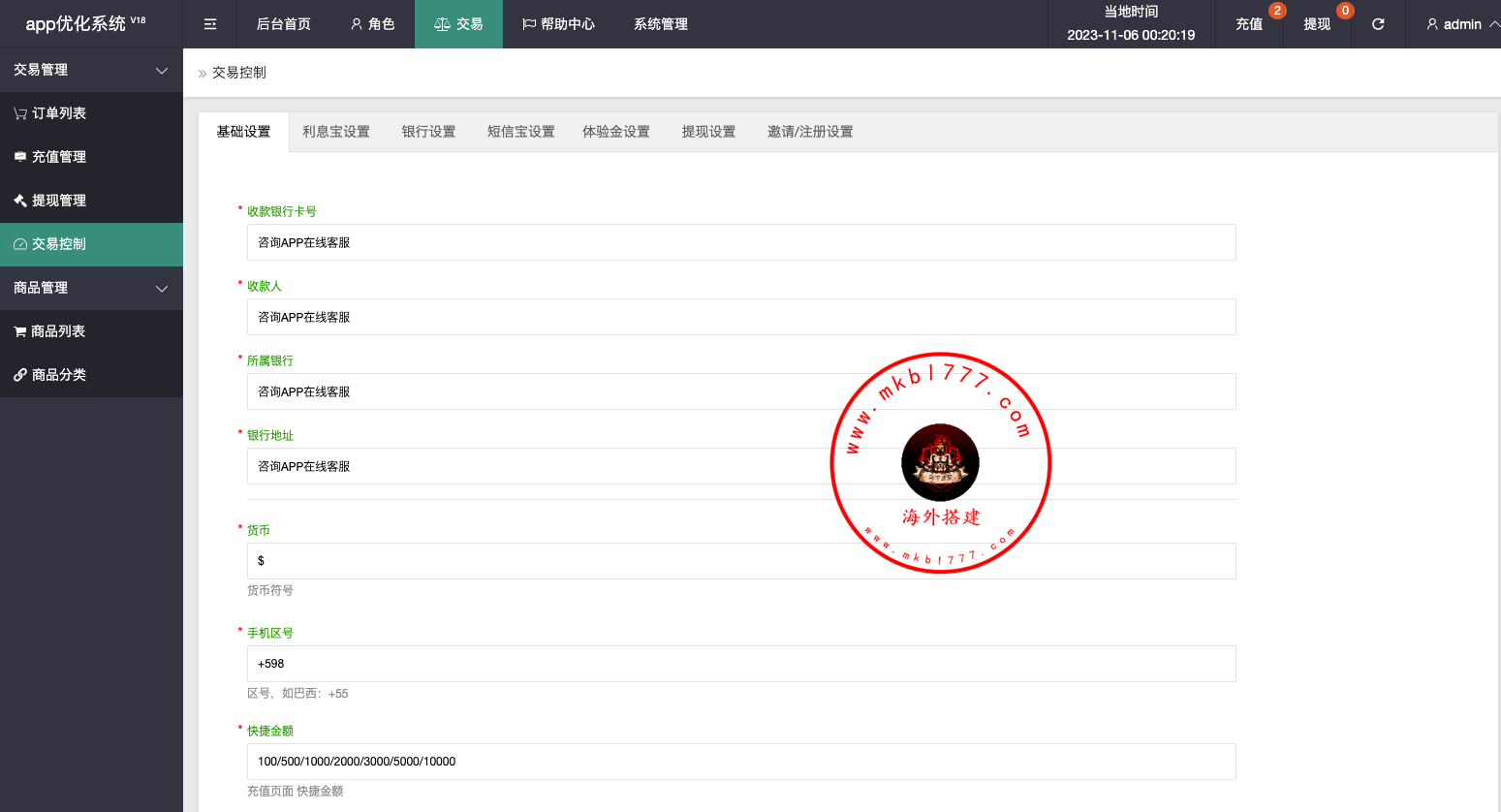This screenshot has width=1501, height=812.
Task: Click the cart icon beside 商品列表
Action: tap(20, 331)
